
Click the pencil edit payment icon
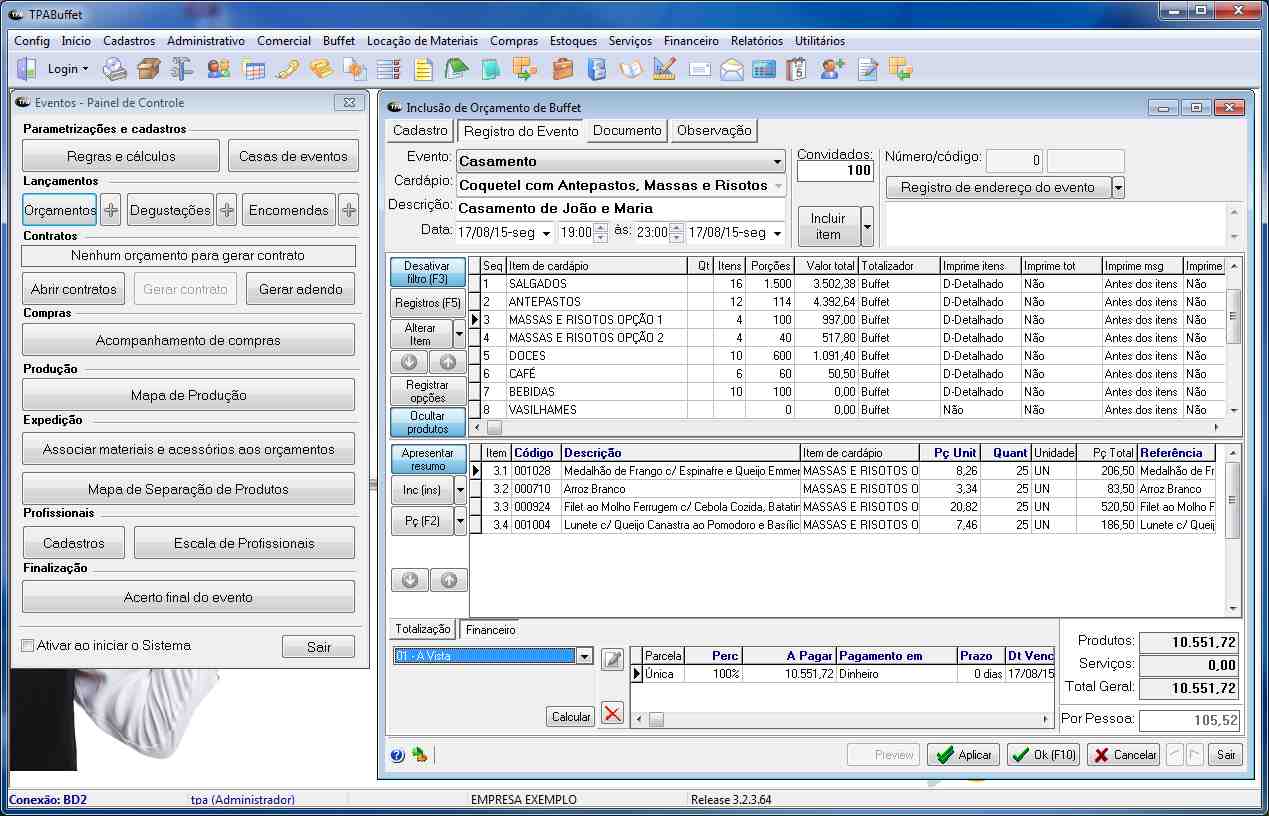(613, 659)
